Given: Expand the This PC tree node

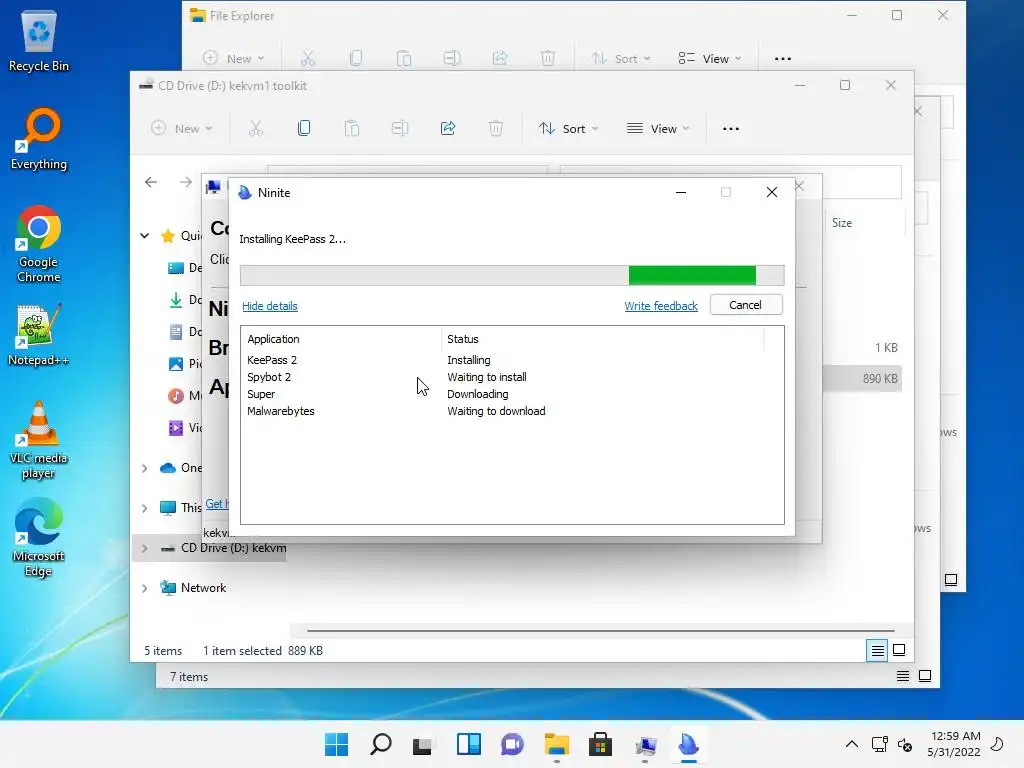Looking at the screenshot, I should 144,508.
